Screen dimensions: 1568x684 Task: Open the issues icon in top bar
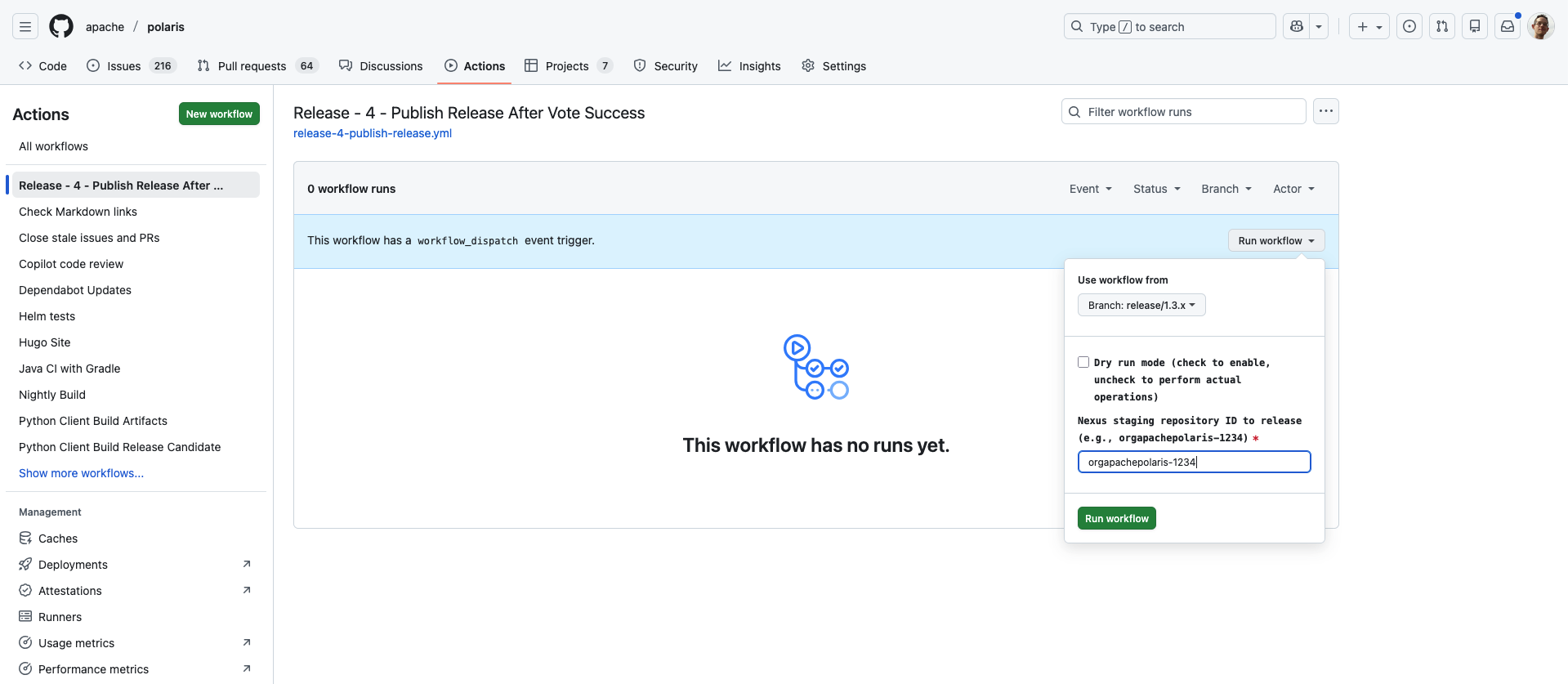pyautogui.click(x=1409, y=26)
